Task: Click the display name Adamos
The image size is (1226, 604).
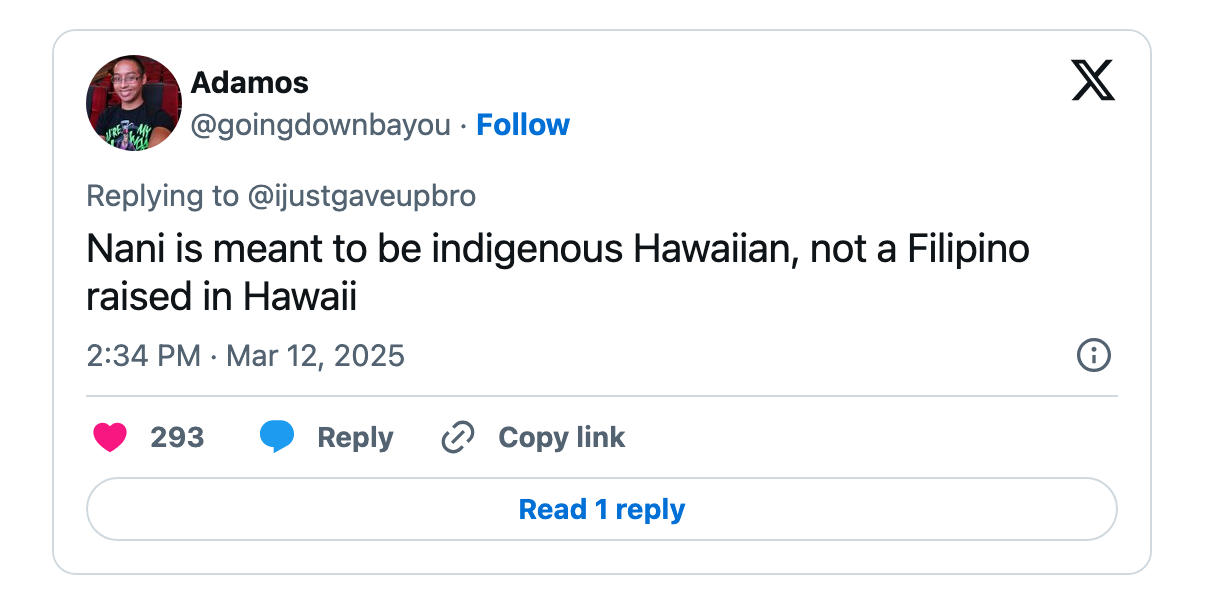Action: [x=248, y=82]
